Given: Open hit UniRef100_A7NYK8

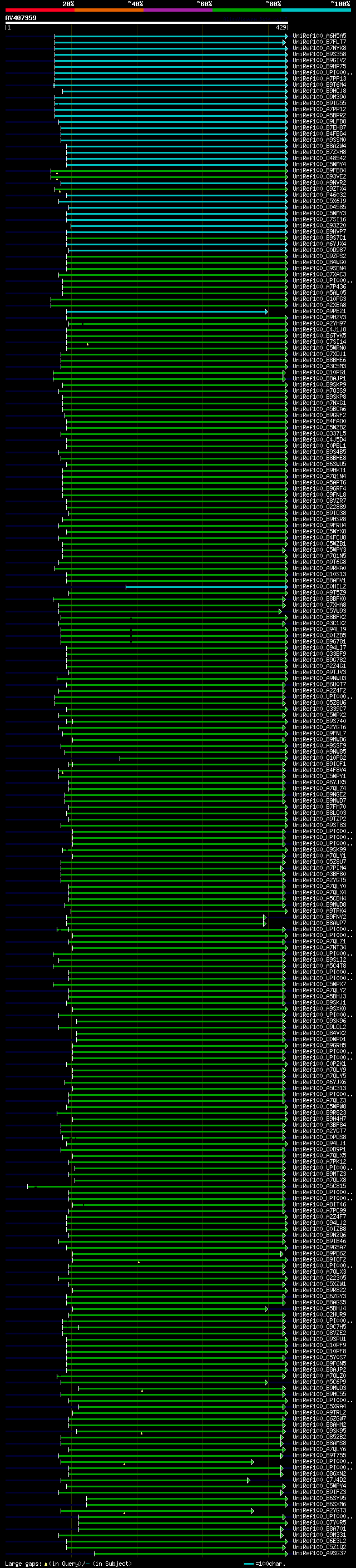Looking at the screenshot, I should [x=319, y=48].
